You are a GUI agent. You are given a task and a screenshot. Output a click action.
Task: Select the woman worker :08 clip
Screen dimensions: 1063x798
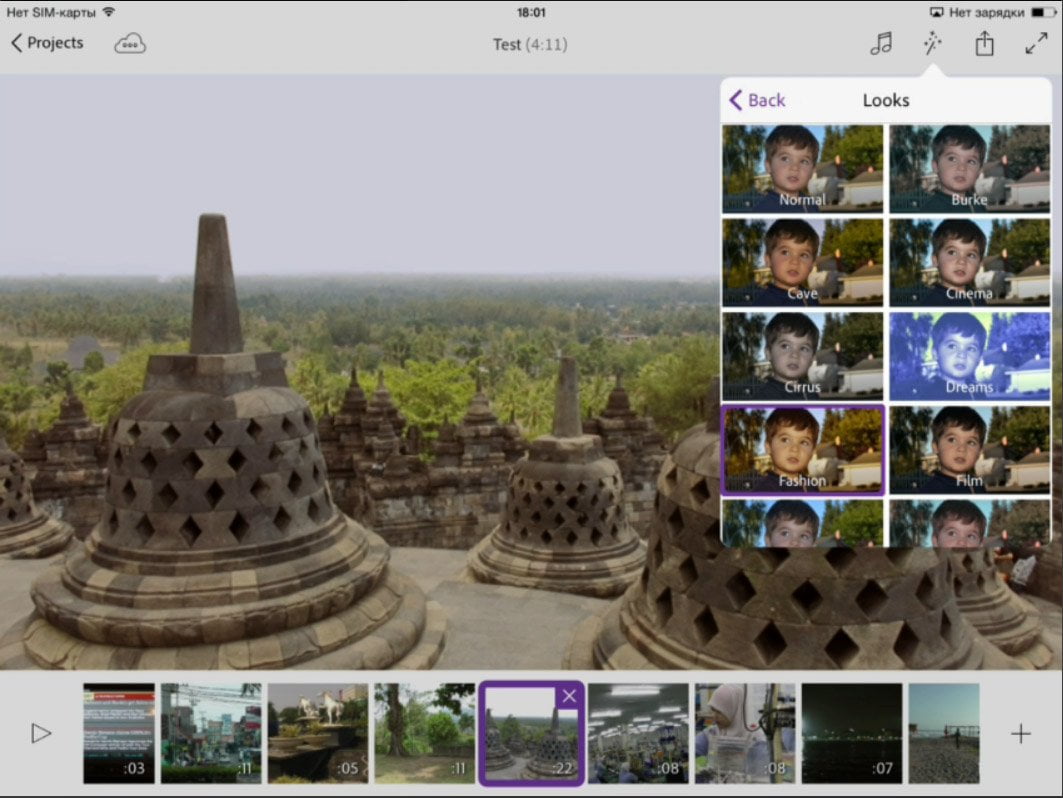[744, 734]
